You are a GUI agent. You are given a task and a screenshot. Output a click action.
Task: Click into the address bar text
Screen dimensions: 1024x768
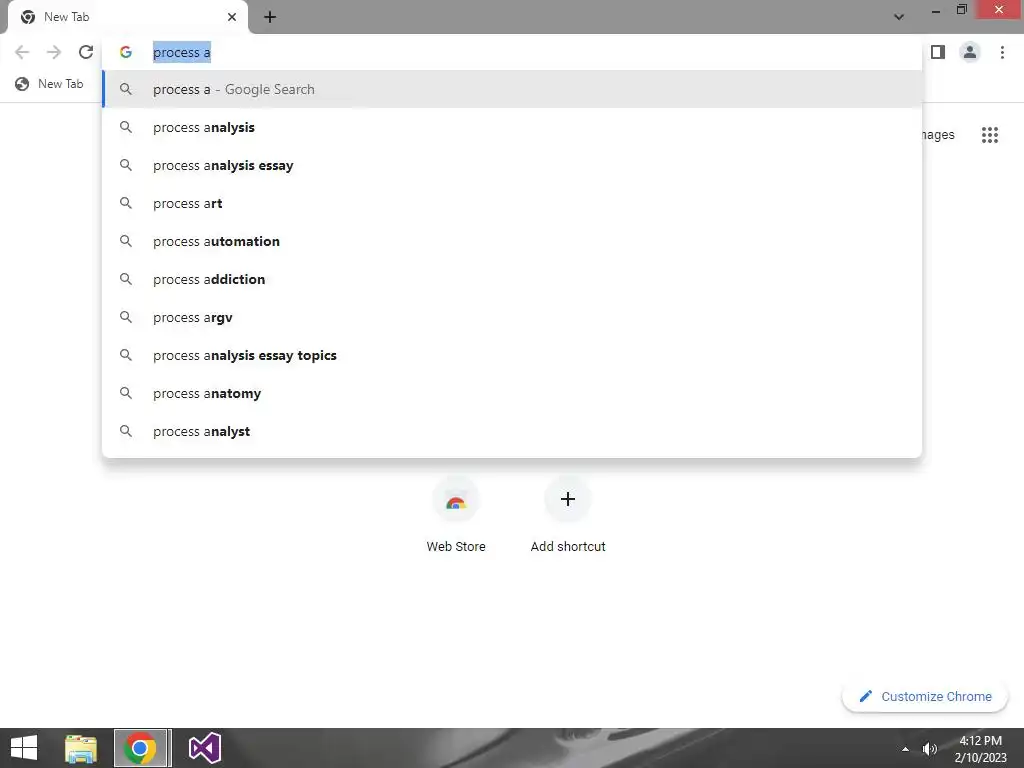[182, 52]
